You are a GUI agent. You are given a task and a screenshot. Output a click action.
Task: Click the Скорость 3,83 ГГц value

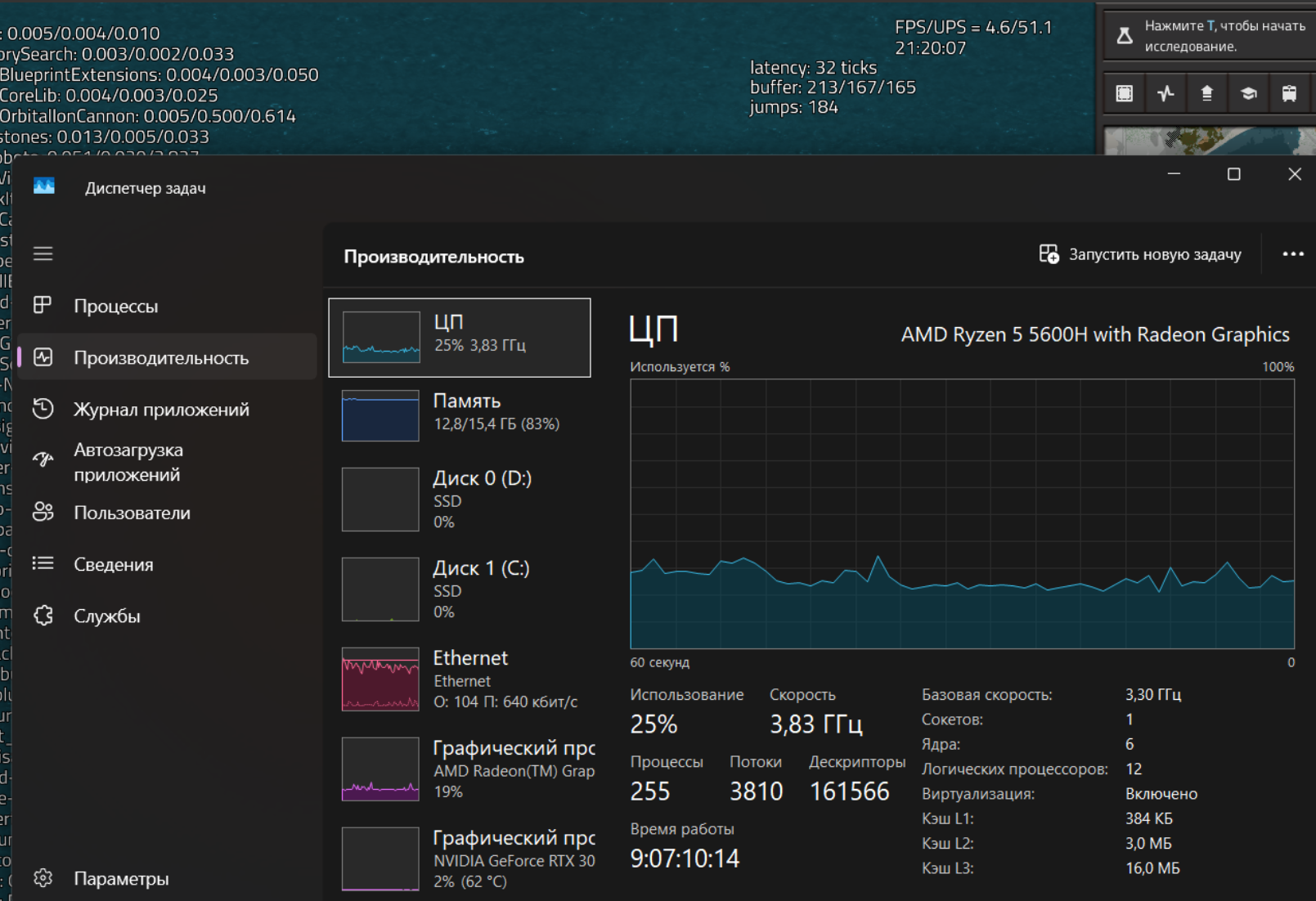(815, 724)
